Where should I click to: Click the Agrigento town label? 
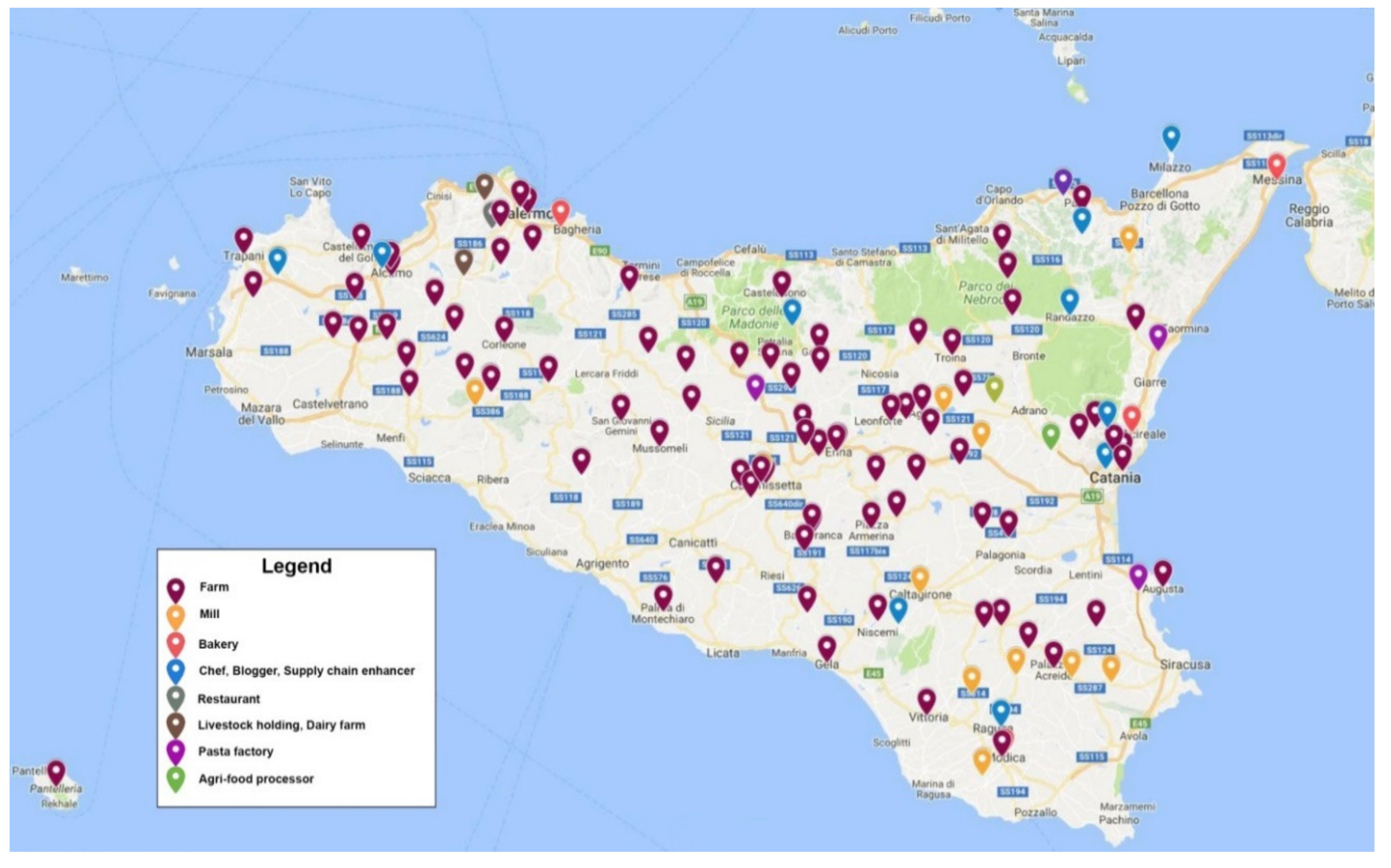602,564
